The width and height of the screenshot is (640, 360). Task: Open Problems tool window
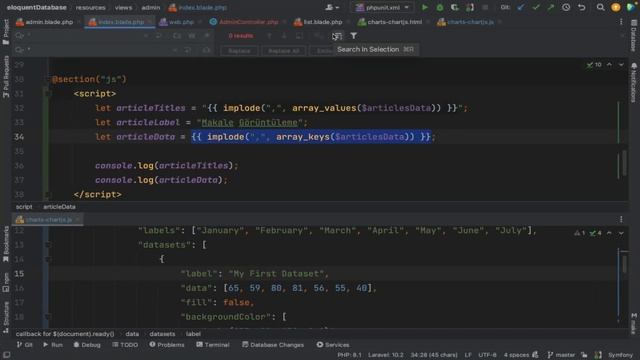167,345
